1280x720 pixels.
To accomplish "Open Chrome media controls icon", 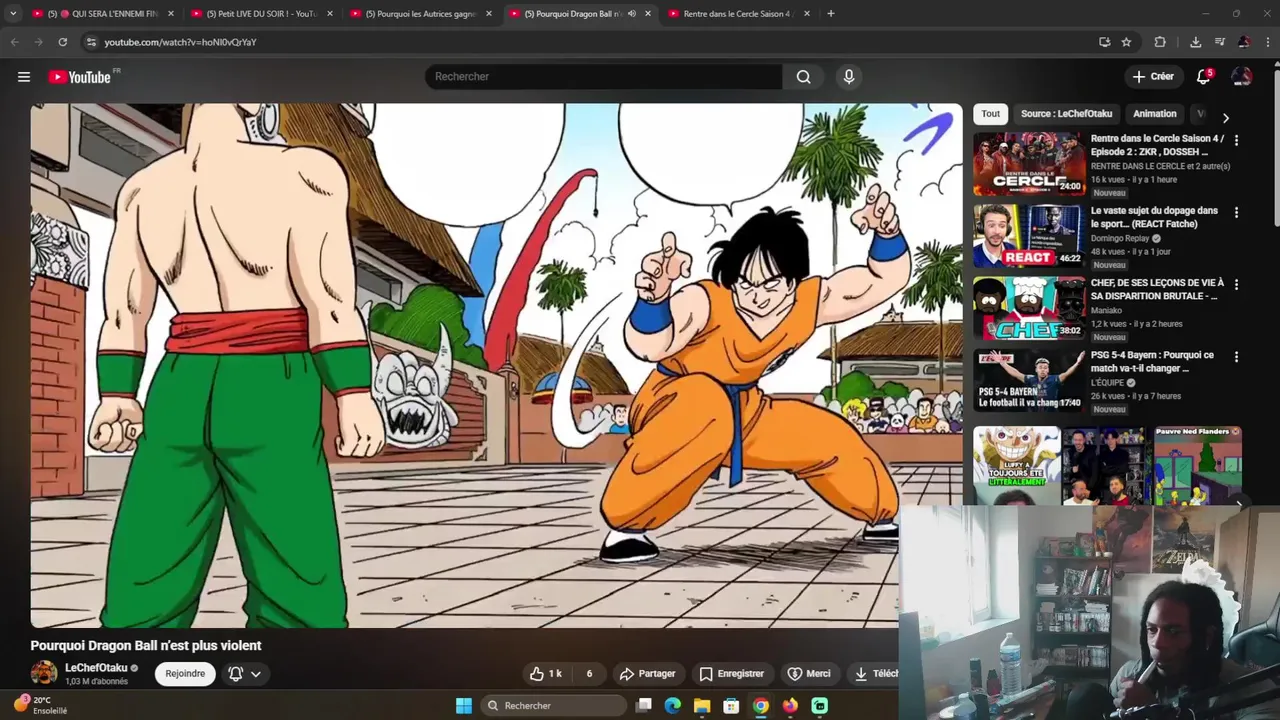I will pos(1219,42).
